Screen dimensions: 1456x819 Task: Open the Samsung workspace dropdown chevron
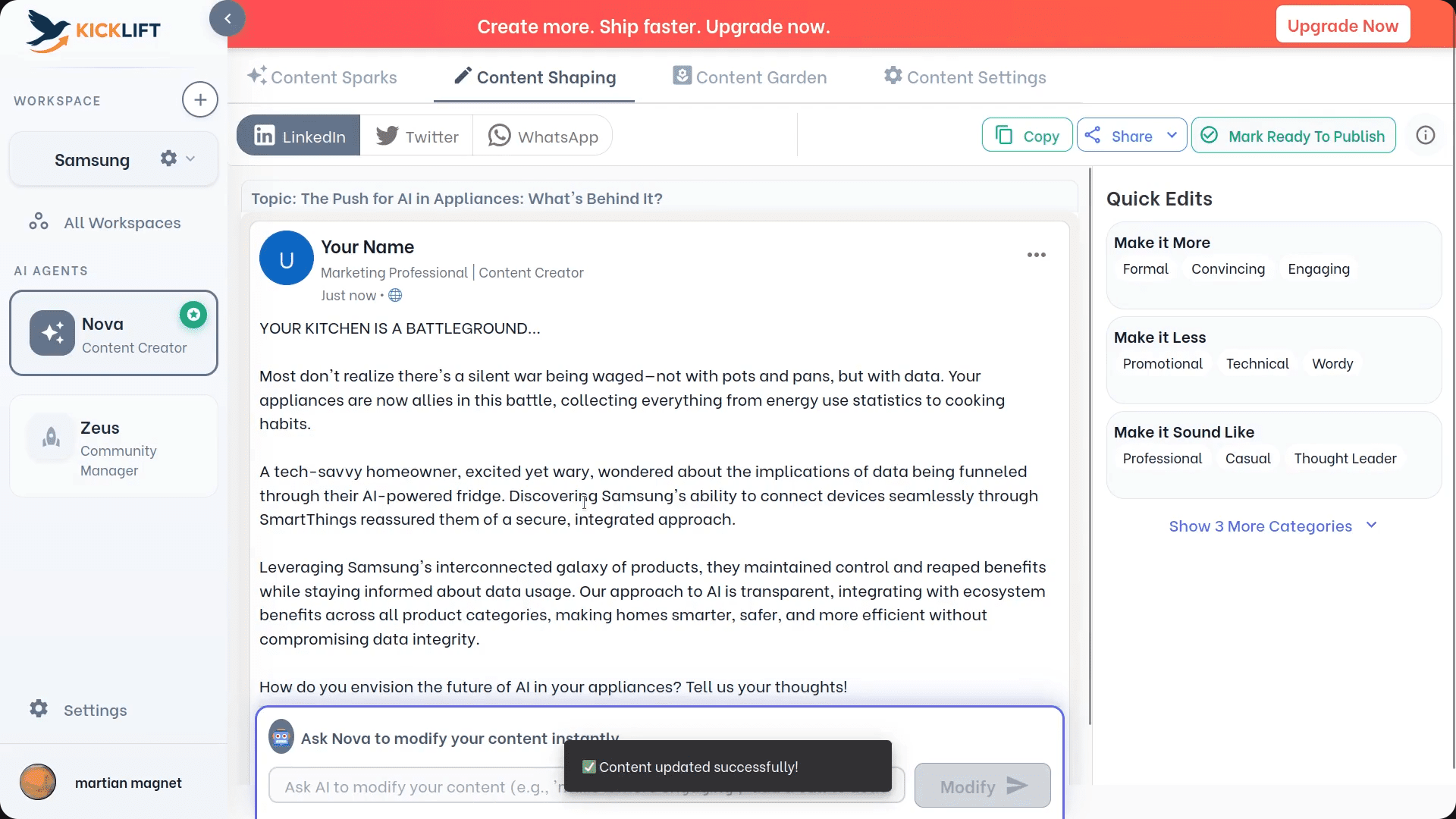tap(190, 158)
